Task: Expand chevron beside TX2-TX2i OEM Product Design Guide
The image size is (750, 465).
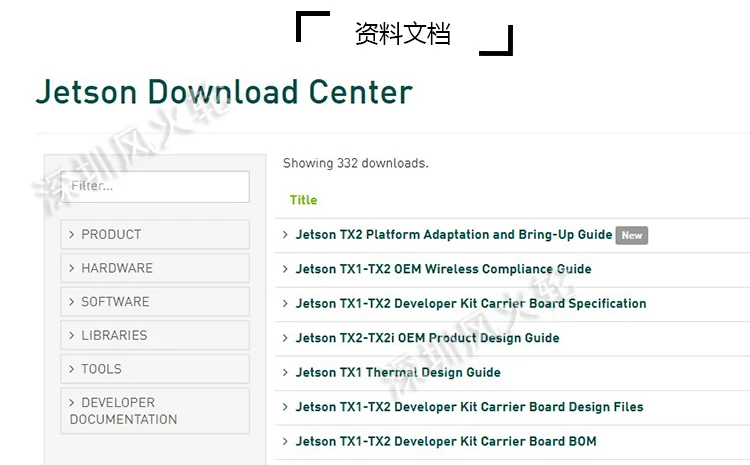Action: click(285, 338)
